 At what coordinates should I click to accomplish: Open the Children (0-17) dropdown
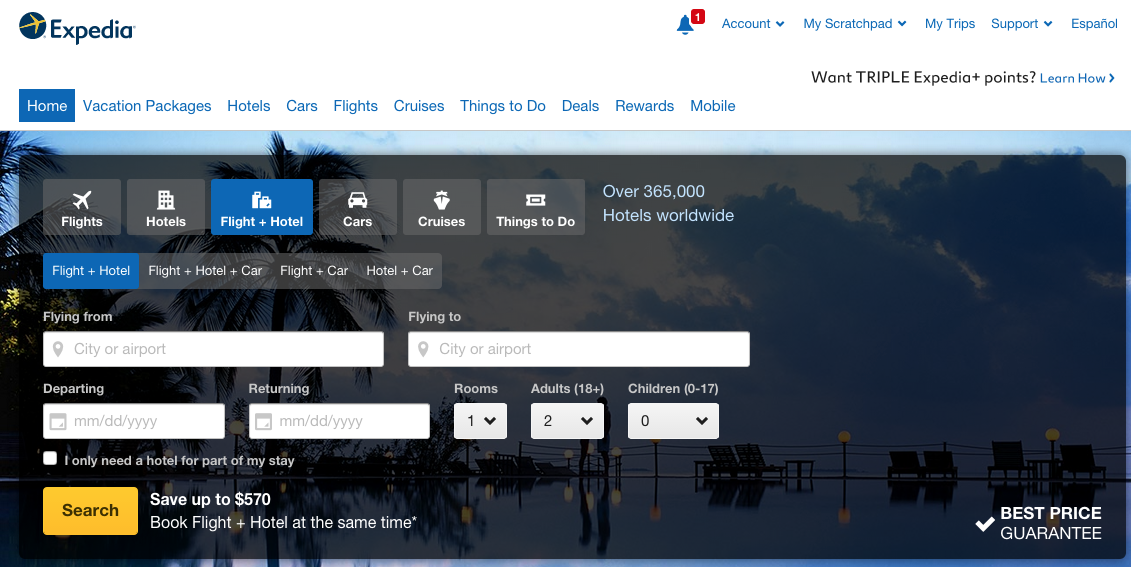[673, 421]
